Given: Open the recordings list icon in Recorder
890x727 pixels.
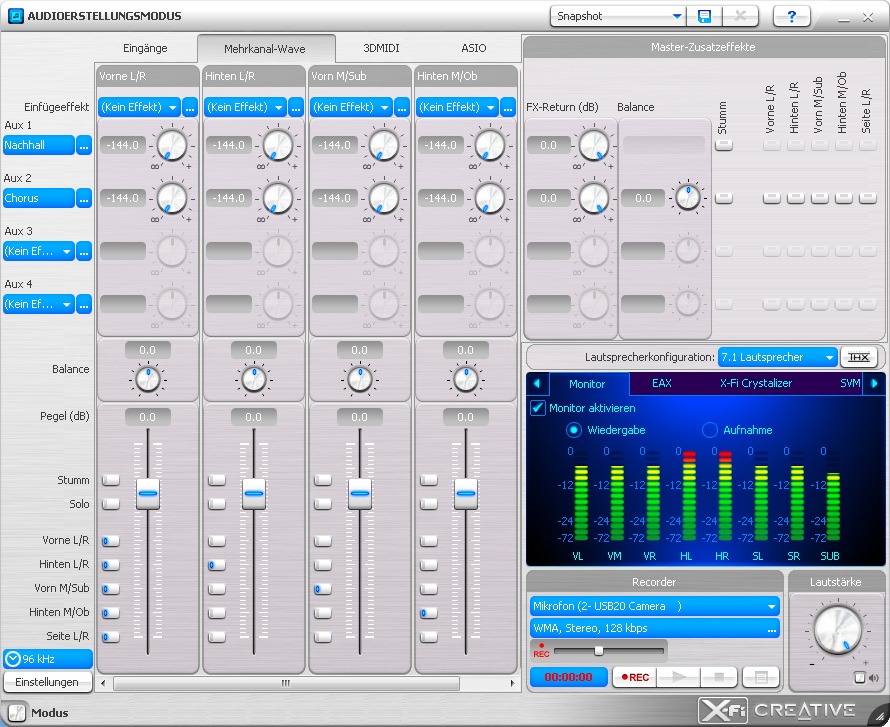Looking at the screenshot, I should point(760,677).
